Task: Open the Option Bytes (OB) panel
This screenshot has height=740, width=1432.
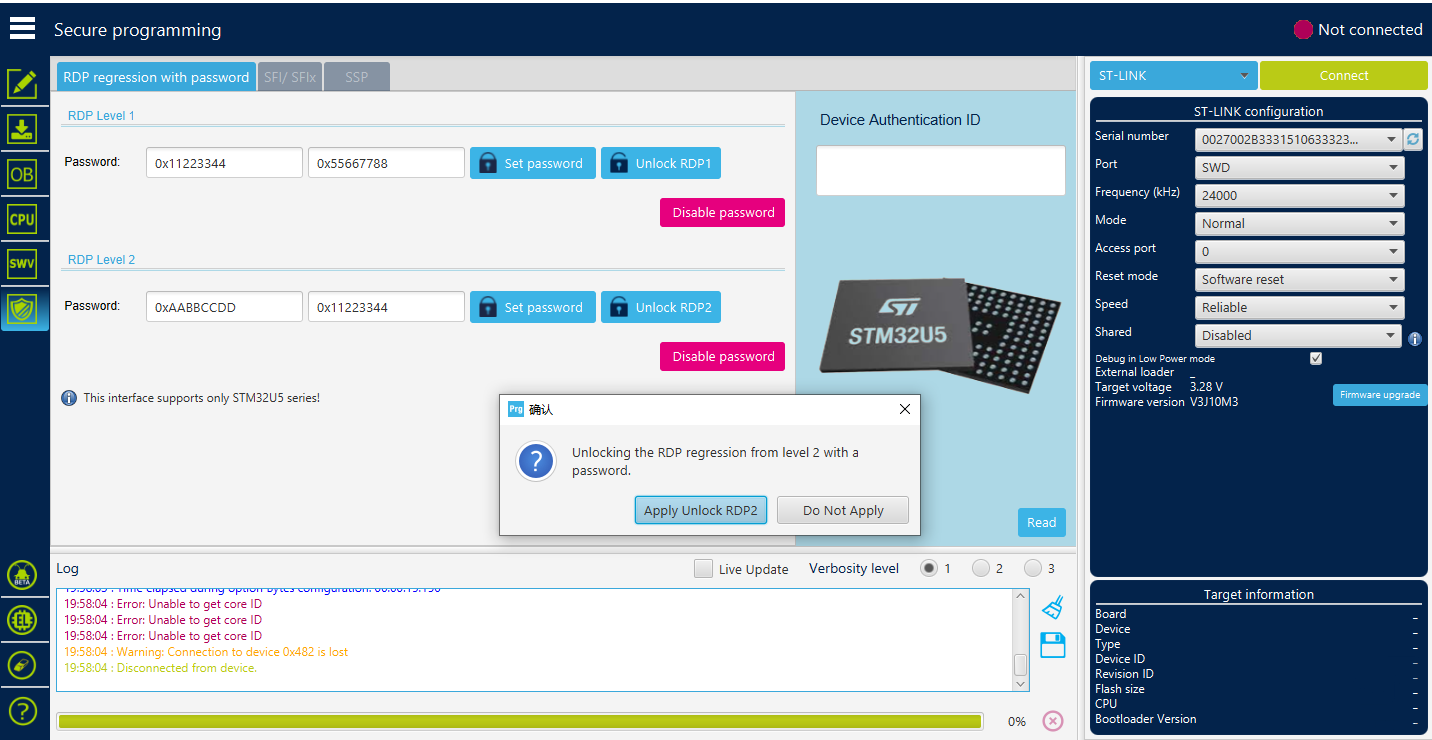Action: tap(22, 174)
